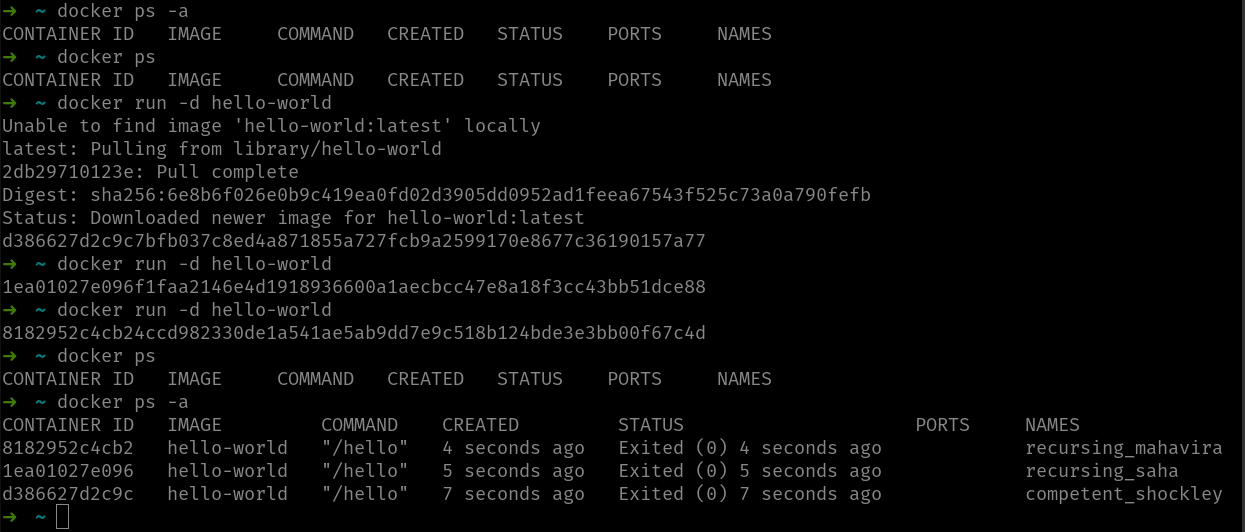Image resolution: width=1245 pixels, height=532 pixels.
Task: Select the container name recursing_saha
Action: click(1101, 471)
